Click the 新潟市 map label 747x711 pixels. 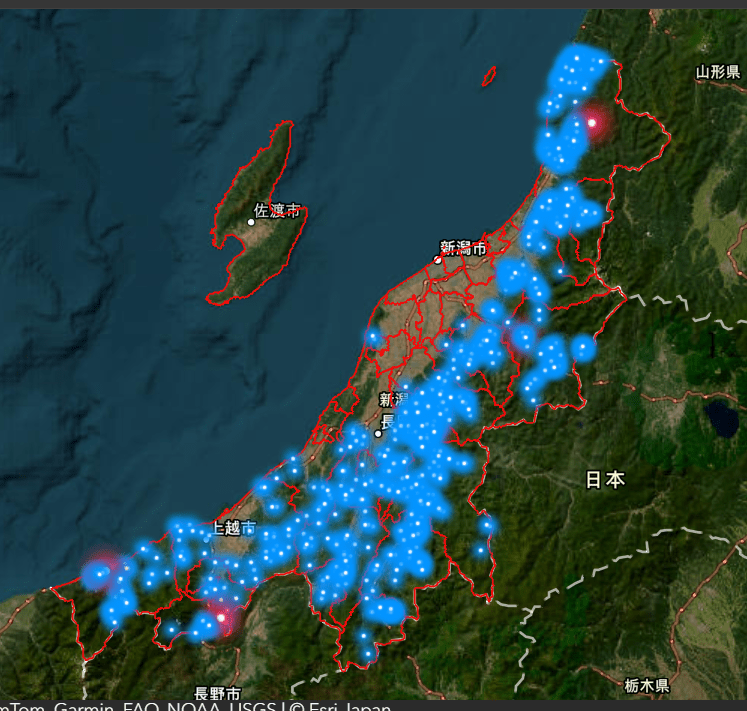click(x=464, y=247)
